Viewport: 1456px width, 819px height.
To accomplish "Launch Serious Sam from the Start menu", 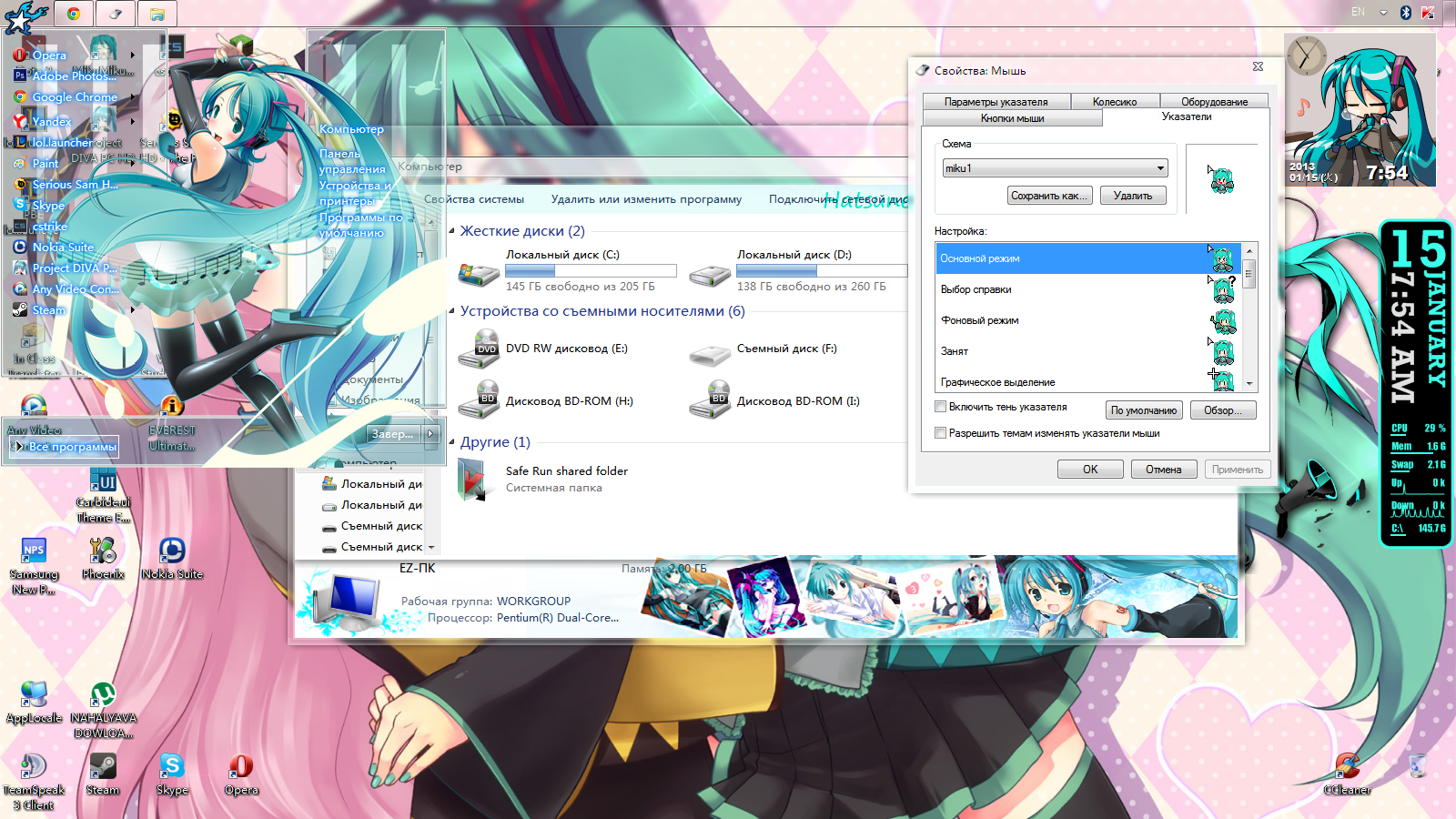I will [x=66, y=185].
